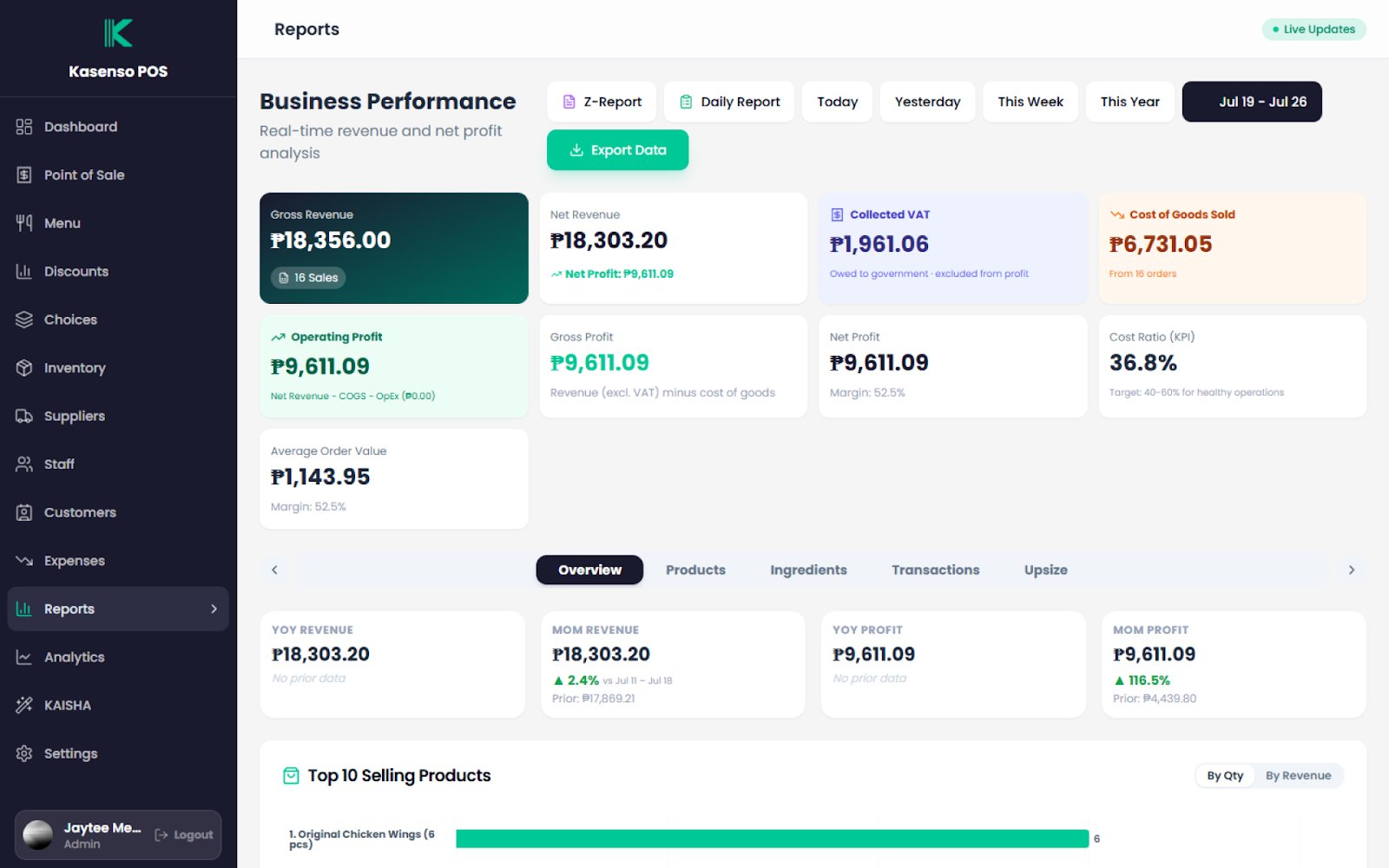
Task: Show This Year's performance
Action: pos(1129,102)
